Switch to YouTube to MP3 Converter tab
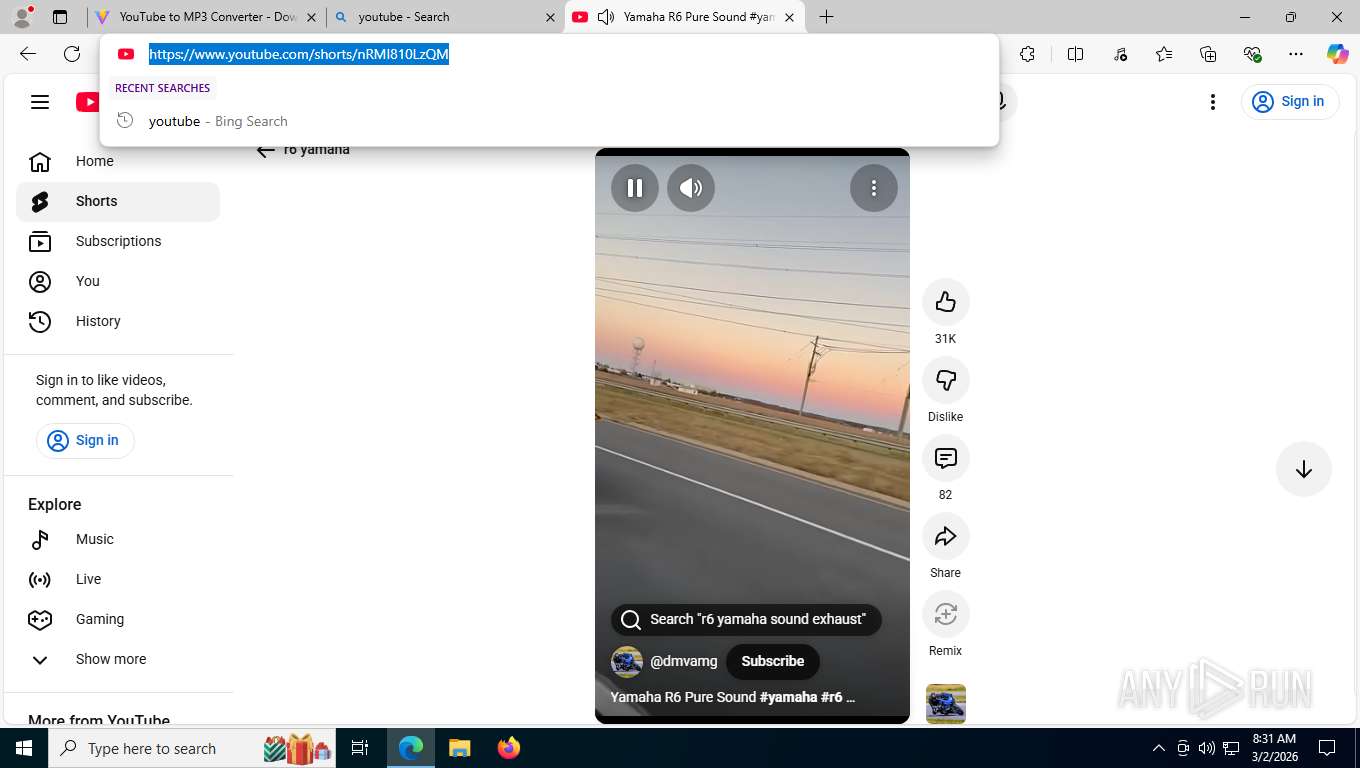Viewport: 1360px width, 768px height. click(x=204, y=17)
